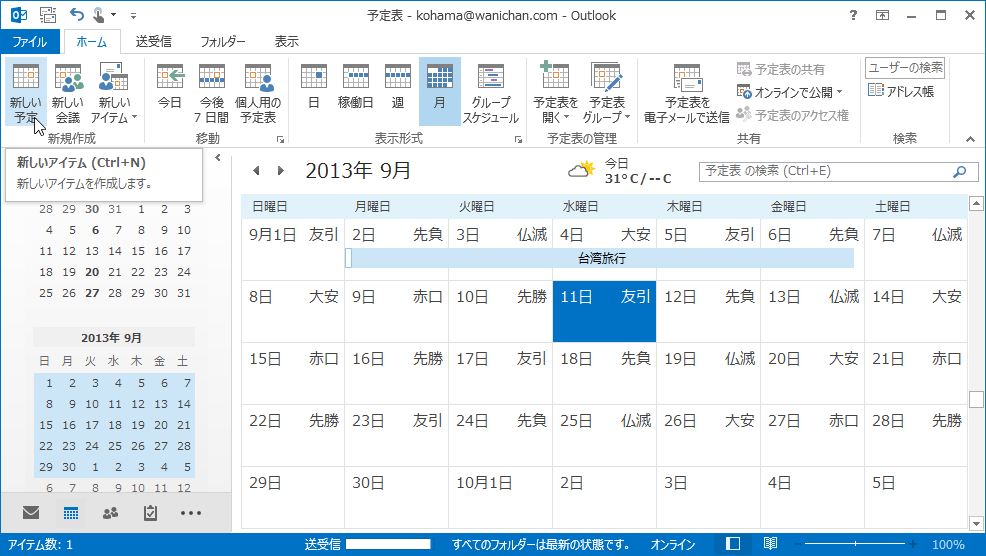This screenshot has width=986, height=556.
Task: Send the calendar by e-mail (予定表を電子メールで送信)
Action: tap(687, 92)
